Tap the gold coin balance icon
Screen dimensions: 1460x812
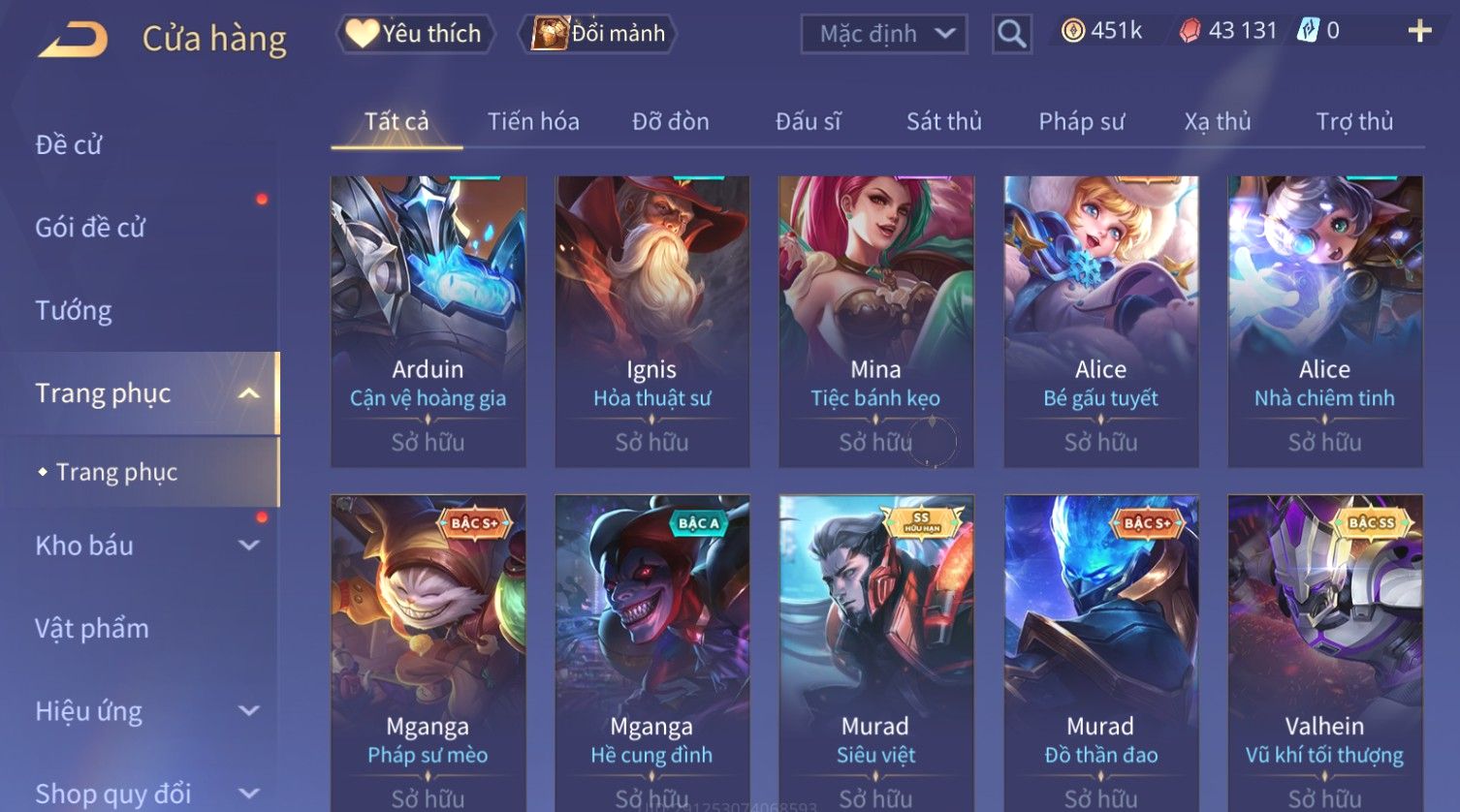(x=1072, y=31)
